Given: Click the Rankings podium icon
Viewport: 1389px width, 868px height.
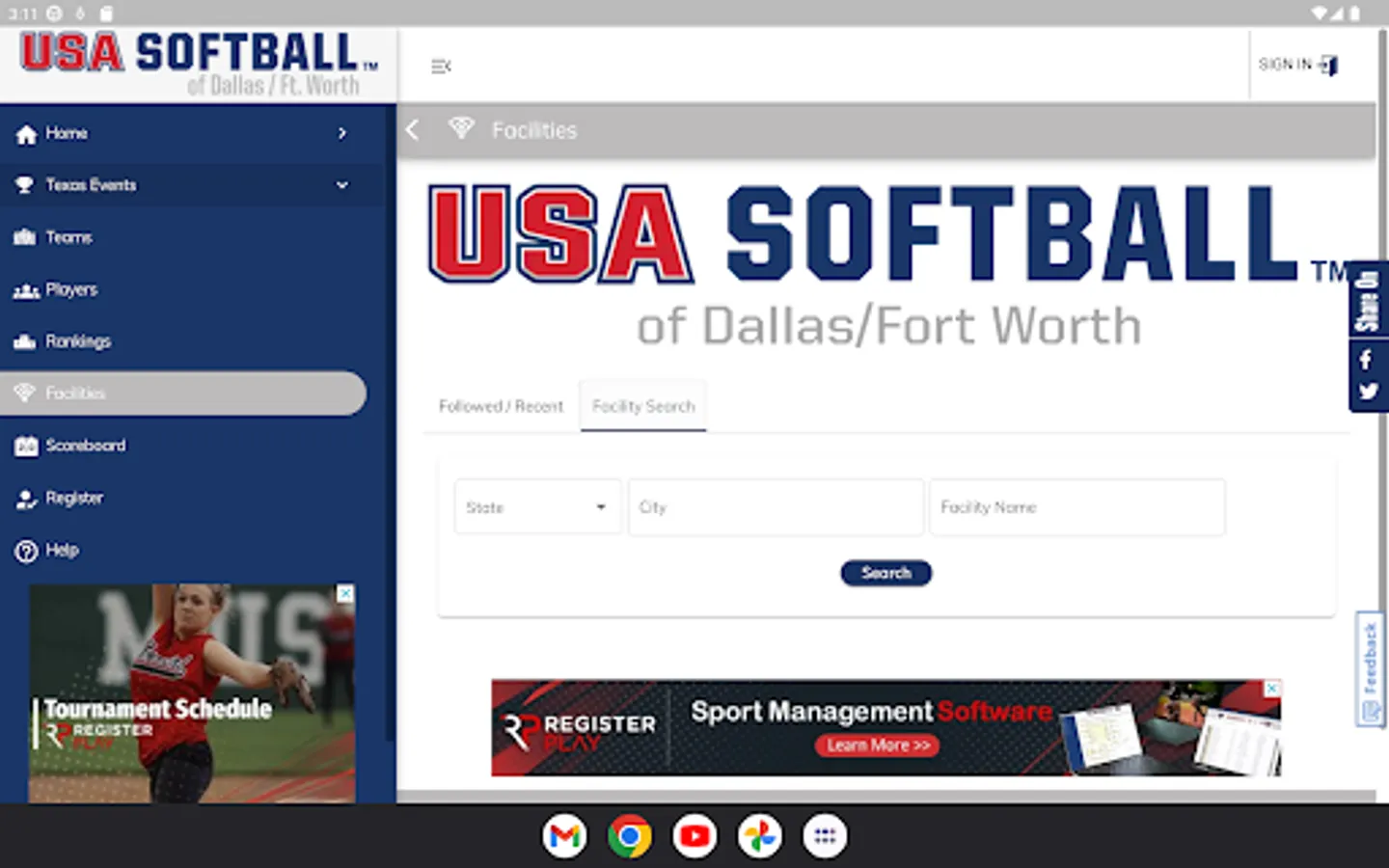Looking at the screenshot, I should coord(25,341).
